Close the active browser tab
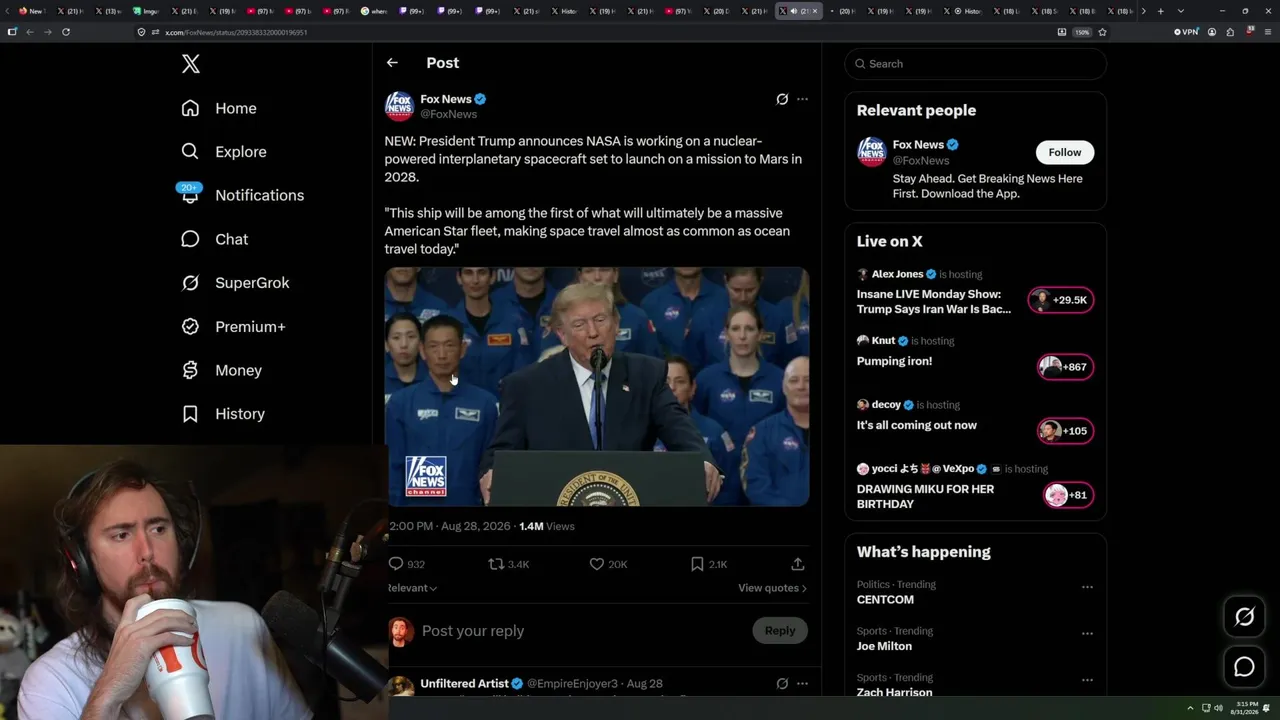Image resolution: width=1280 pixels, height=720 pixels. coord(815,11)
